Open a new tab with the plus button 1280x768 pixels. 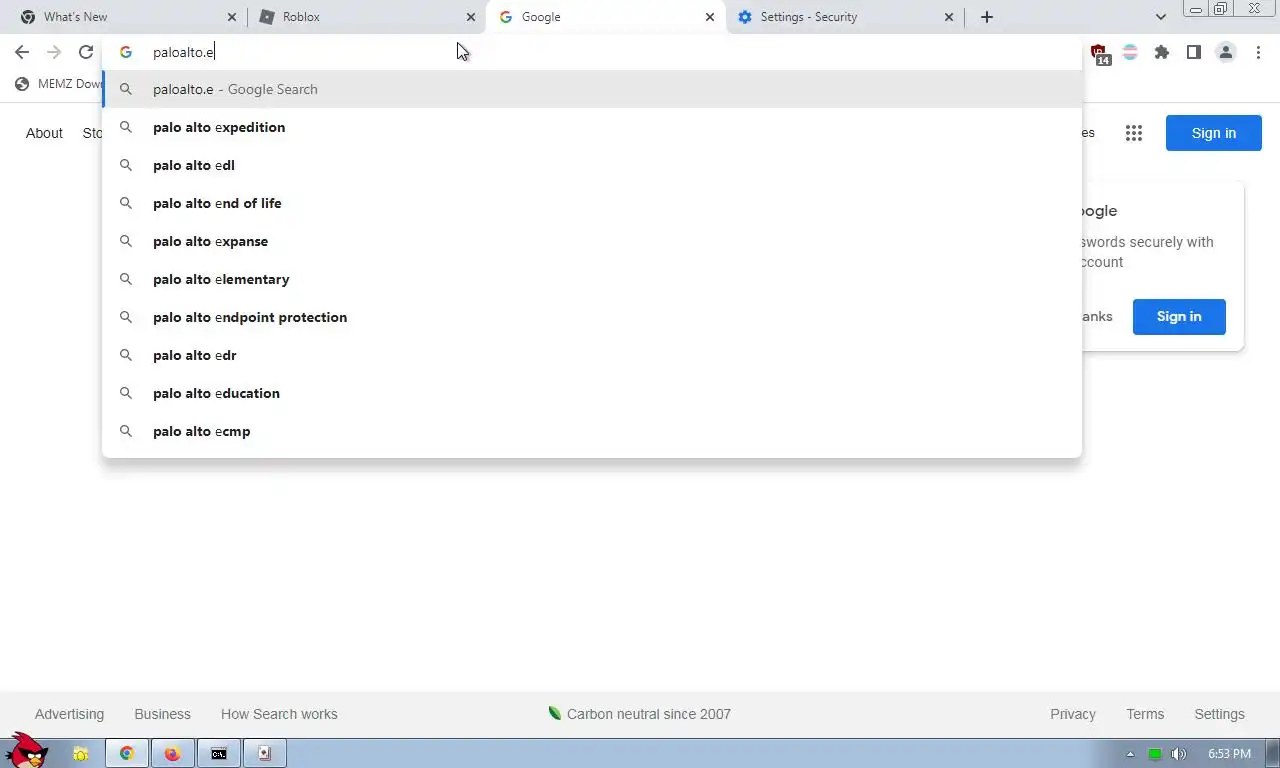point(987,17)
